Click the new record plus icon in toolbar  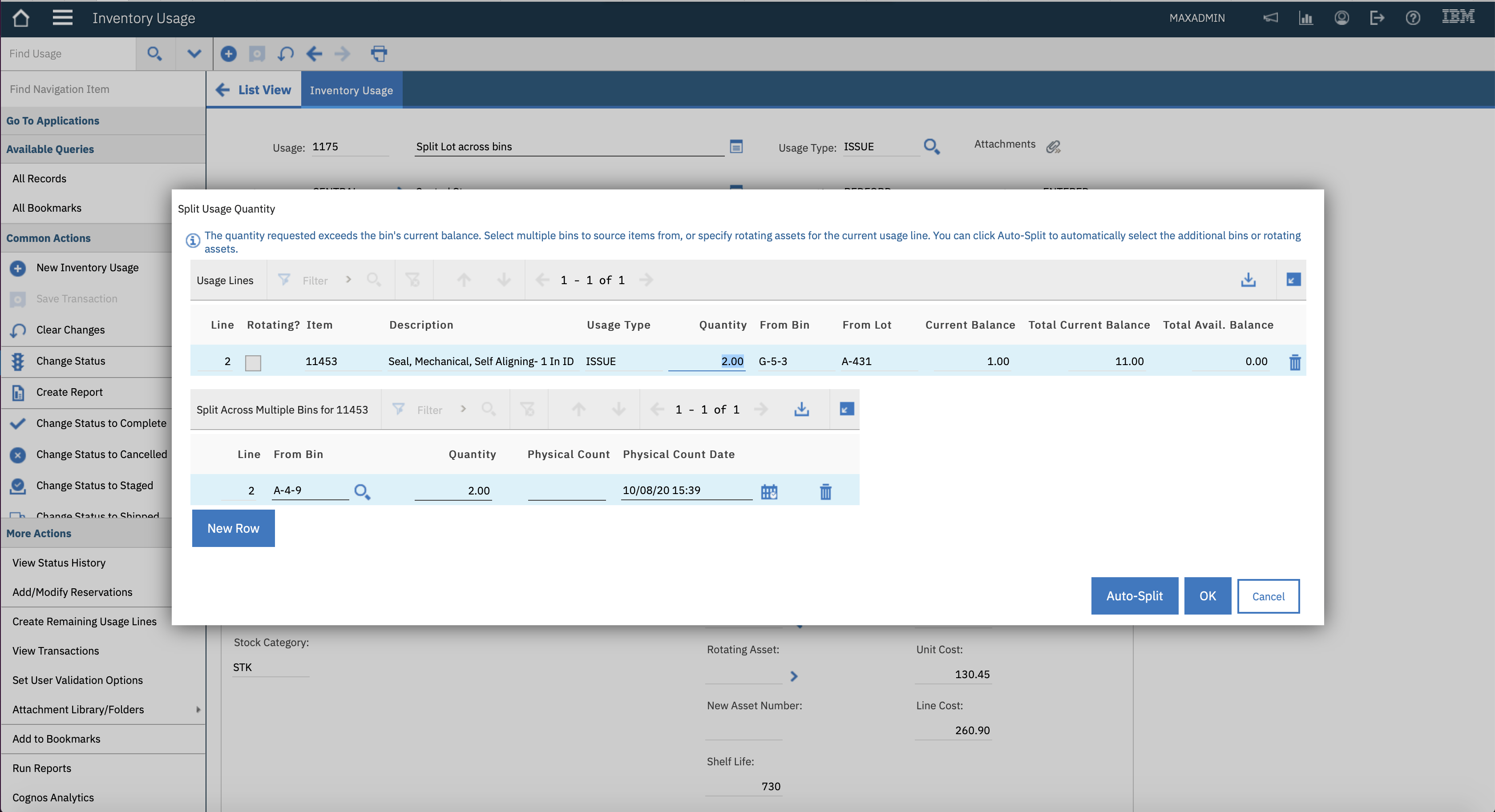pyautogui.click(x=229, y=53)
